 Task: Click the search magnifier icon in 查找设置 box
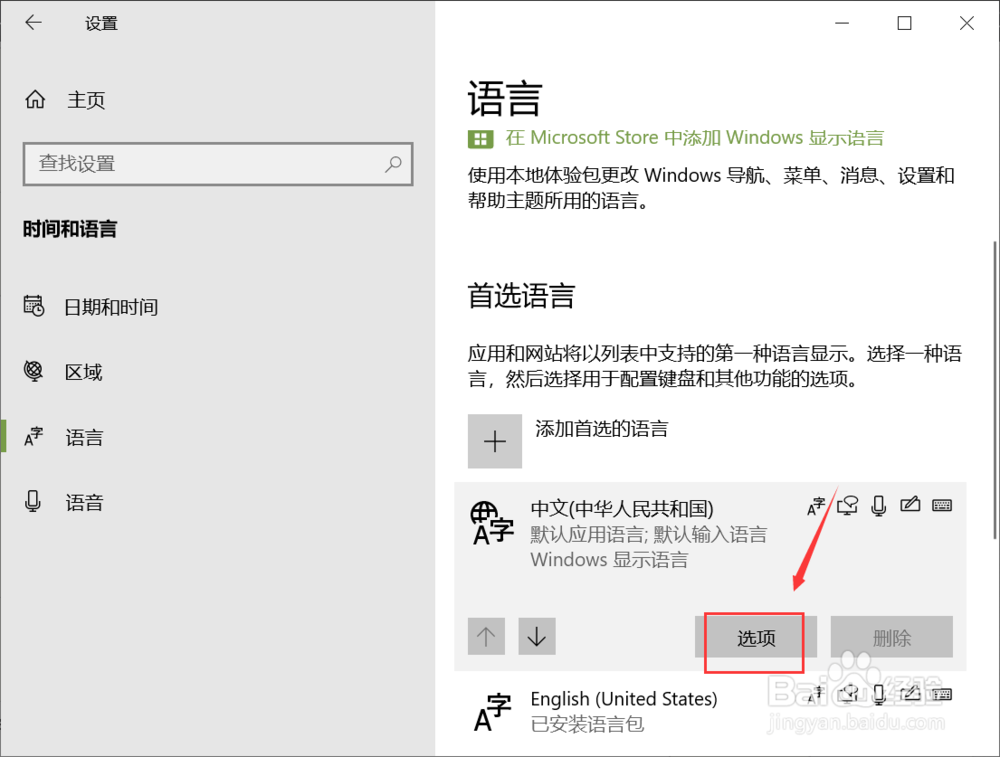click(x=393, y=164)
